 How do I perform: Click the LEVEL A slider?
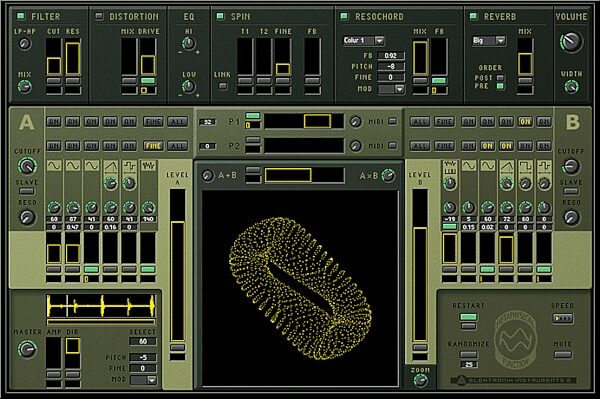[x=178, y=265]
